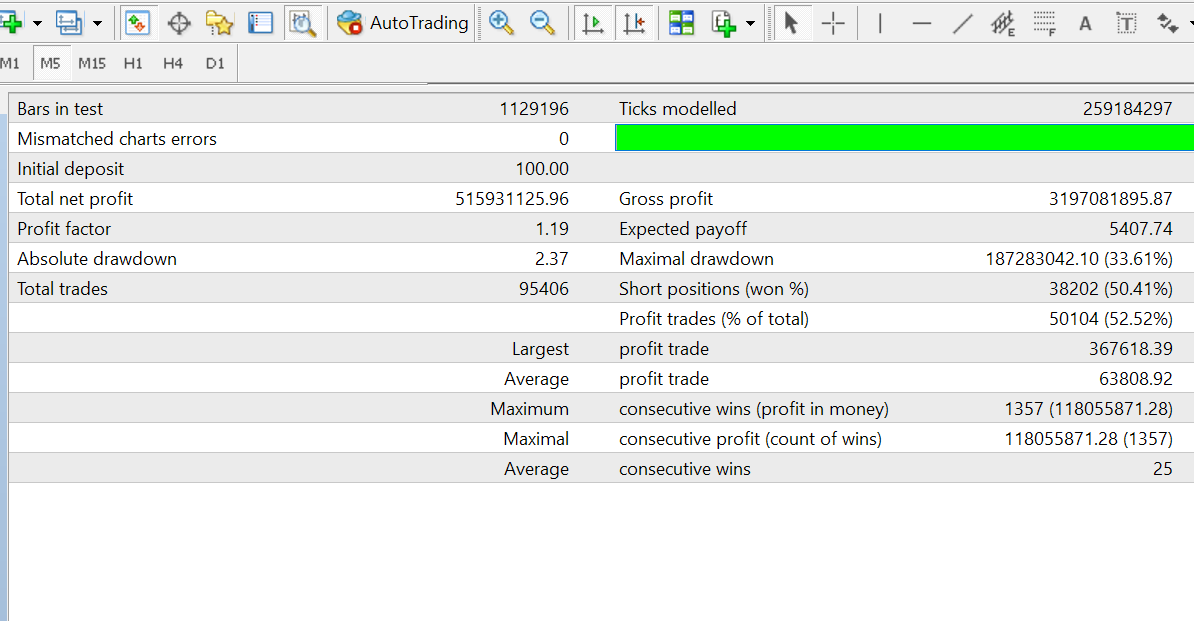Toggle the Terminal panel icon
This screenshot has height=621, width=1194.
point(260,23)
